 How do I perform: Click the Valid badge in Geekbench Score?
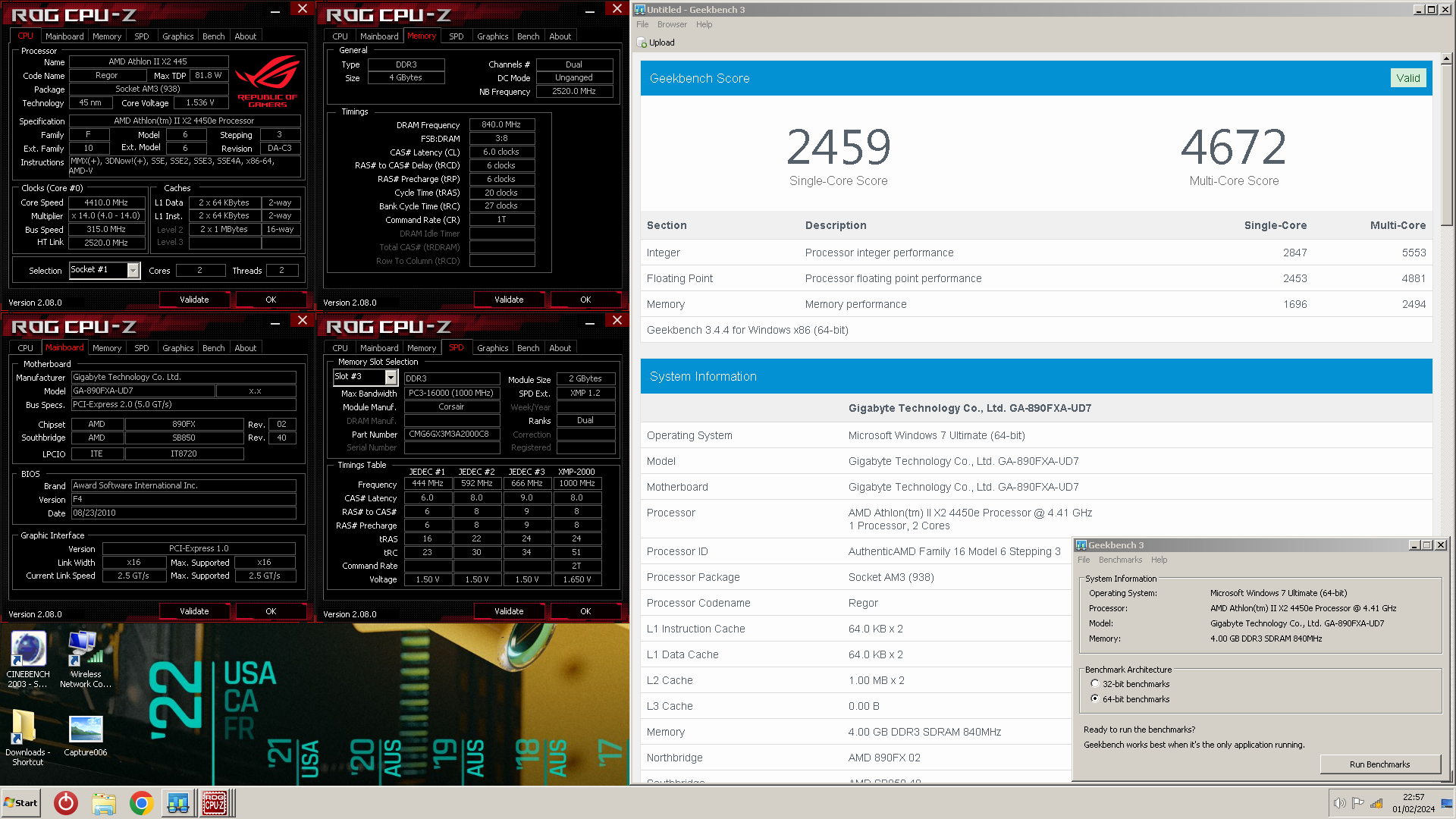point(1408,78)
